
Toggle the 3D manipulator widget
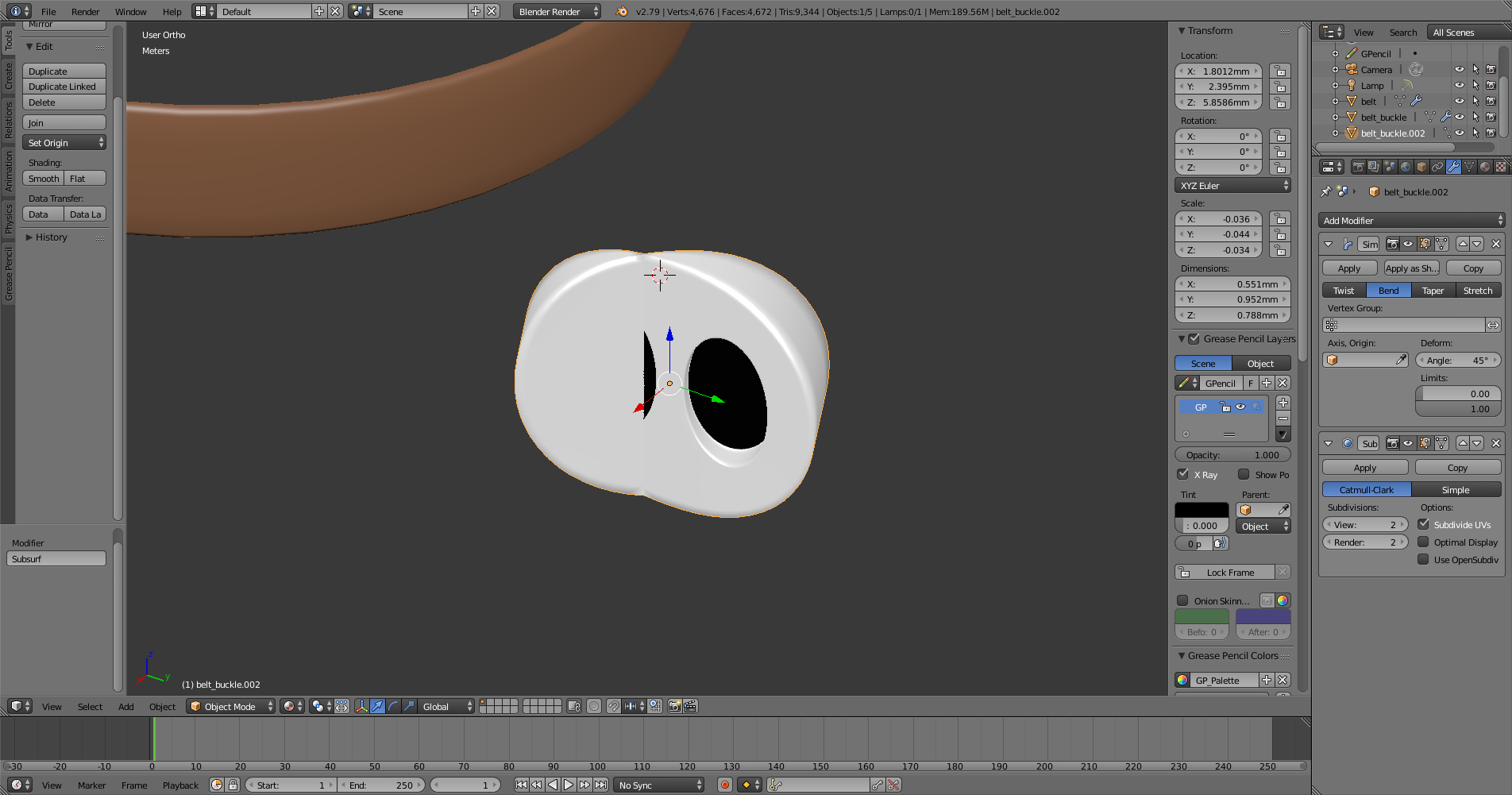click(362, 706)
